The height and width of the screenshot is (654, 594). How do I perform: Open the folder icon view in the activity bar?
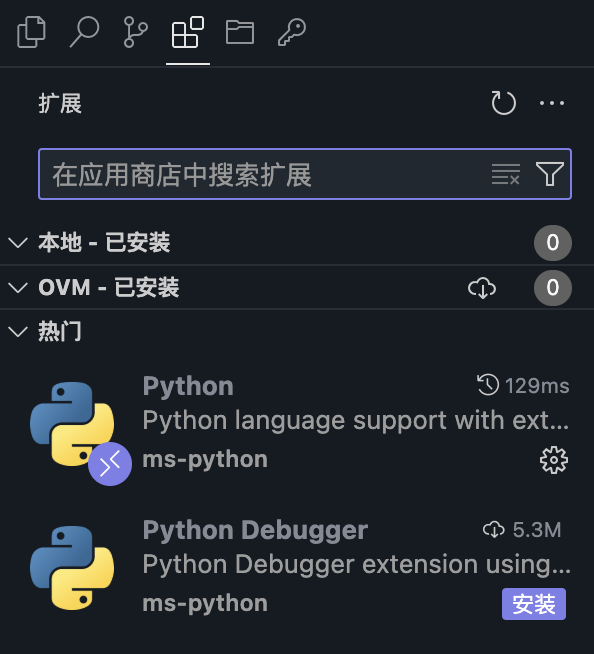coord(240,32)
